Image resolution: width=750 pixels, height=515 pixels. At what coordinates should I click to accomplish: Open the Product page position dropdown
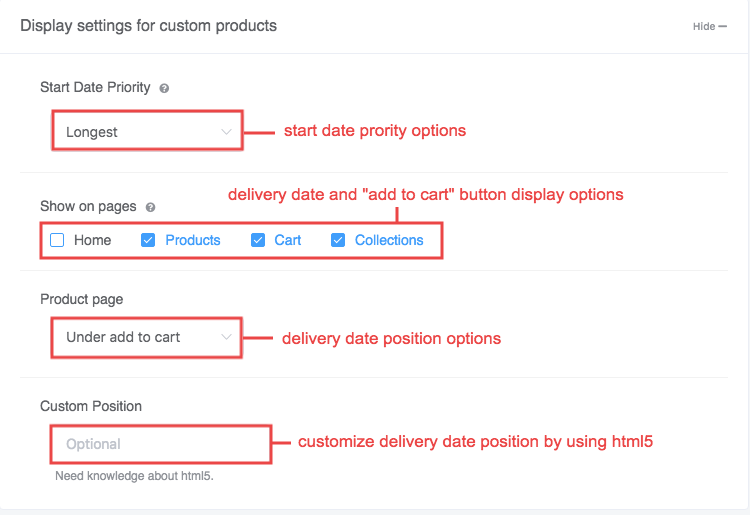(x=146, y=337)
